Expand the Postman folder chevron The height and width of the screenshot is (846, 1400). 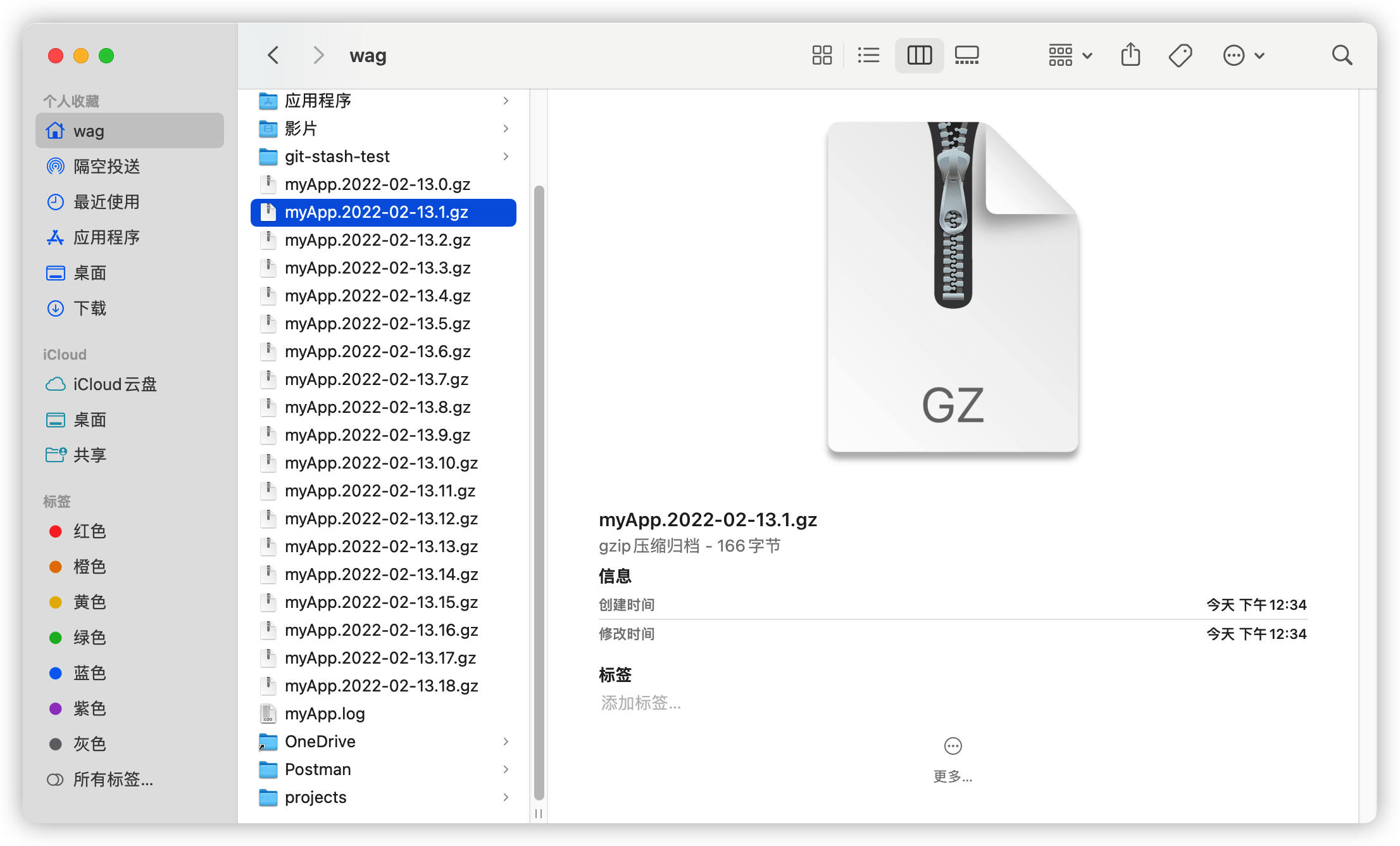tap(506, 769)
